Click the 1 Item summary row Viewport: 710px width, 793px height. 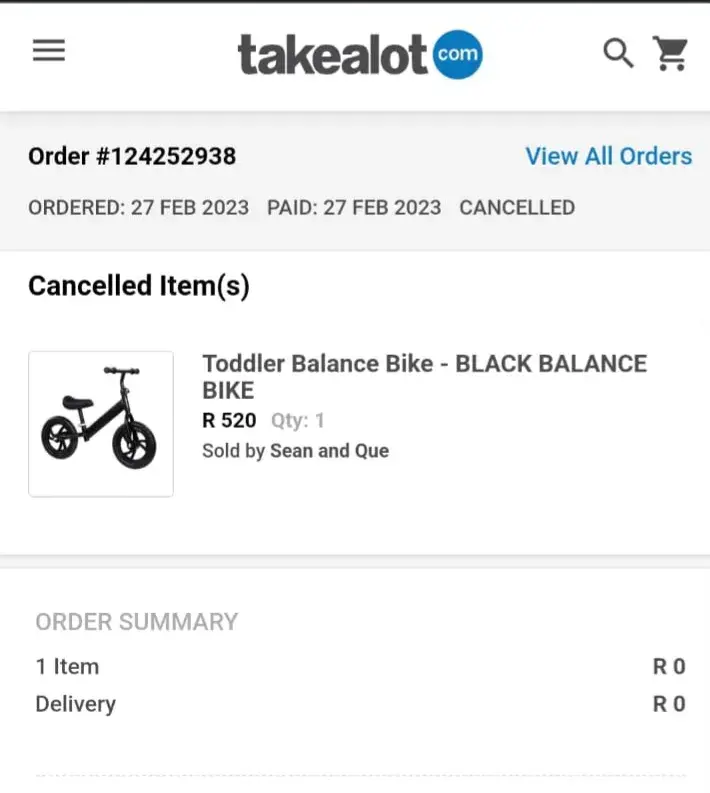point(67,667)
